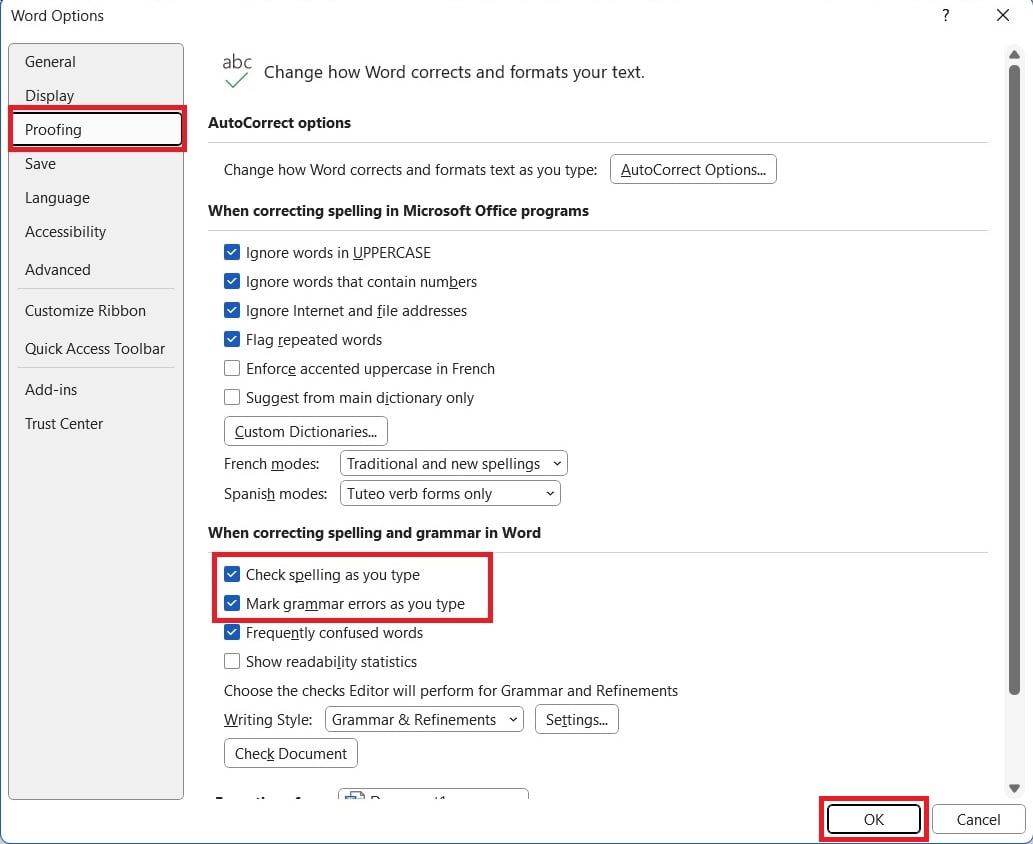This screenshot has height=844, width=1033.
Task: Enable Show readability statistics
Action: click(x=232, y=661)
